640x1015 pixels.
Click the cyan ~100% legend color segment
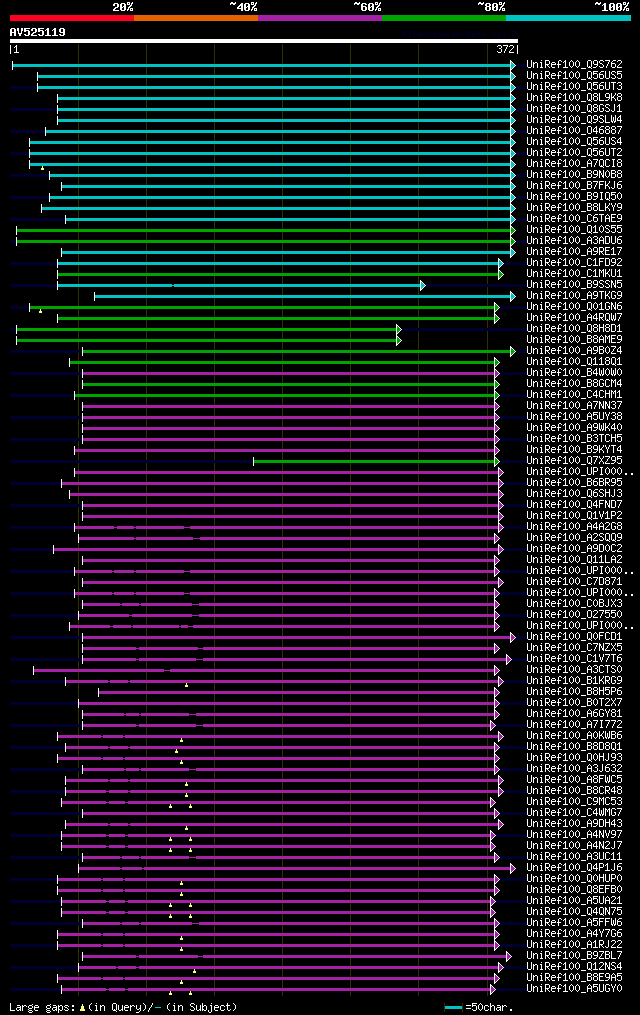pyautogui.click(x=568, y=18)
